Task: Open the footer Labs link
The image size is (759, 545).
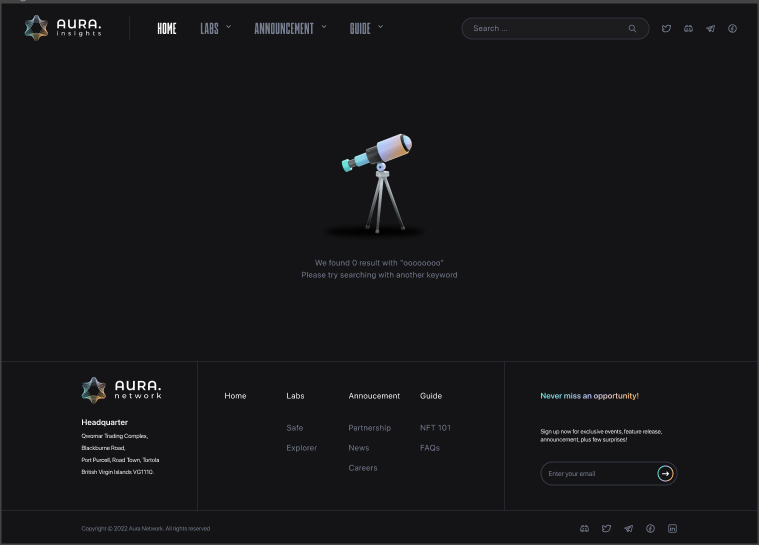Action: 295,396
